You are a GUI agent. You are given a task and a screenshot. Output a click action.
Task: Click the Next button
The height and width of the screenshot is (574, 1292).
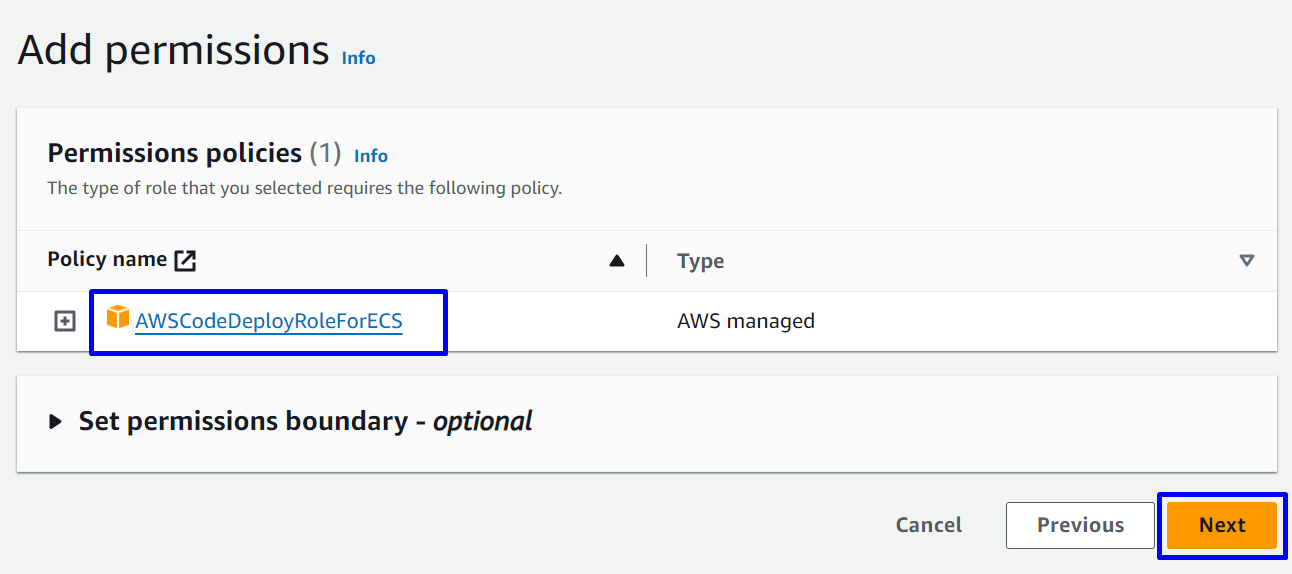pyautogui.click(x=1221, y=525)
